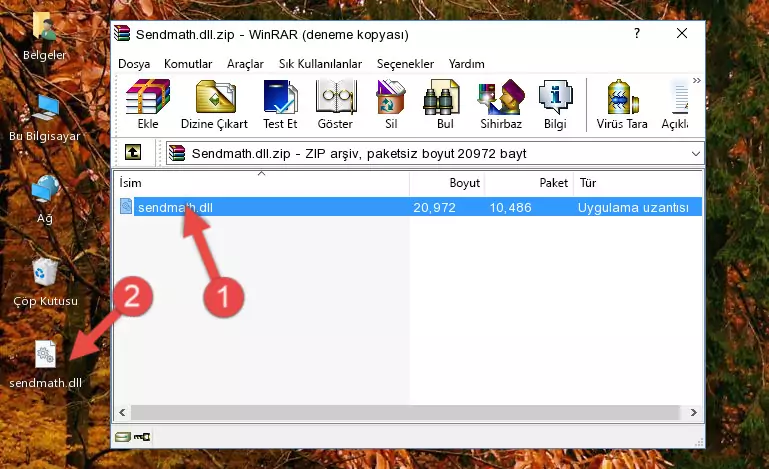The image size is (769, 469).
Task: Click the key password status bar icon
Action: 142,437
